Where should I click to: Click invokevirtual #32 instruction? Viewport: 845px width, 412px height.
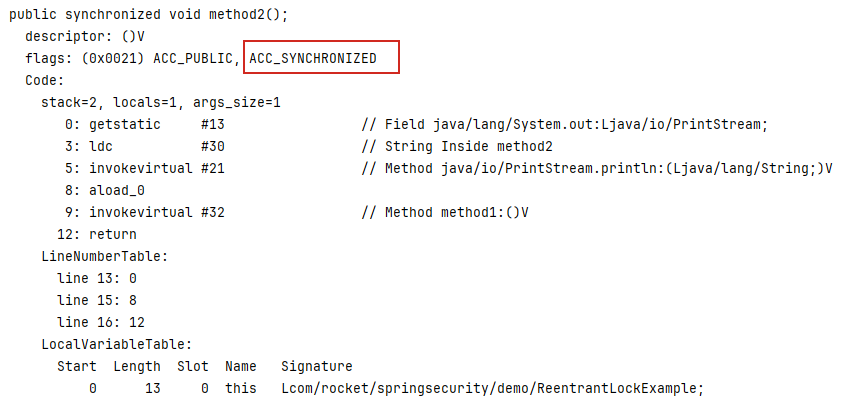tap(144, 213)
